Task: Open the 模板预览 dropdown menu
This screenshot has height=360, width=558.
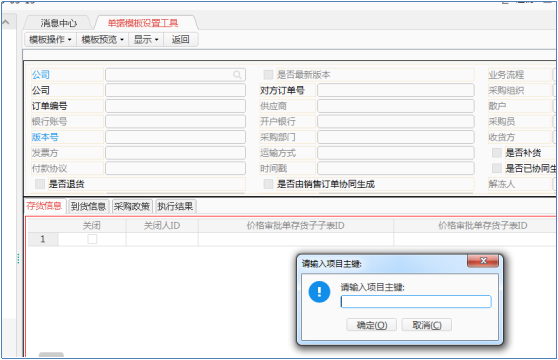Action: [x=102, y=39]
